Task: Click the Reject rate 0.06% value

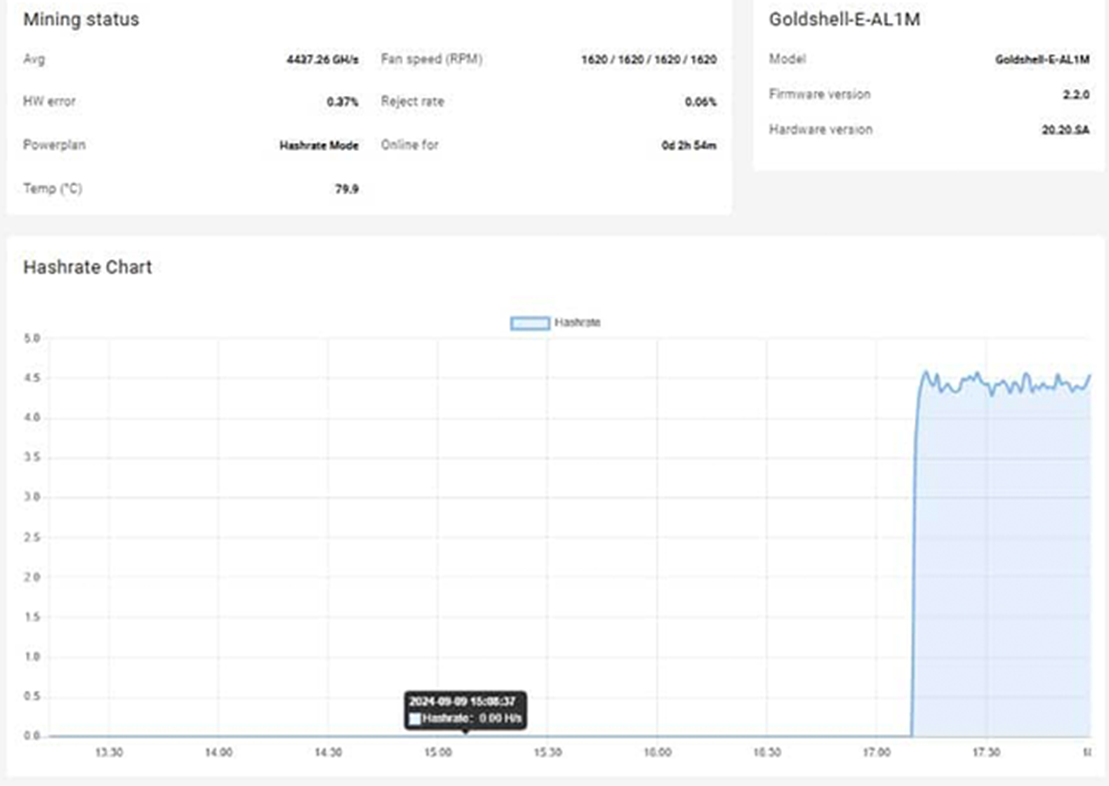Action: tap(700, 102)
